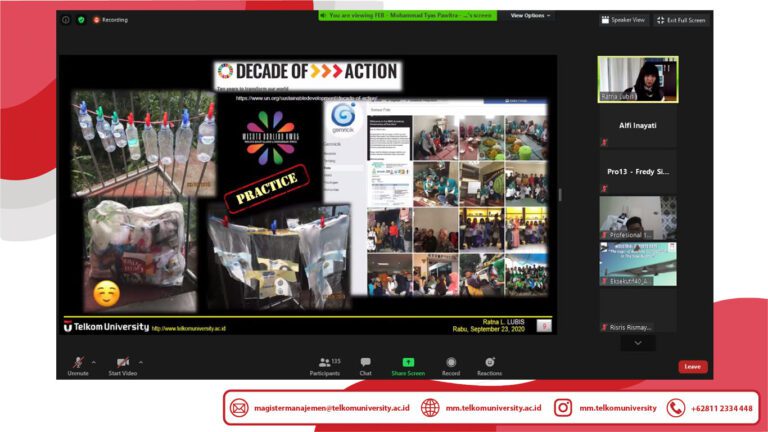Open the Chat panel
Viewport: 768px width, 432px height.
coord(365,365)
